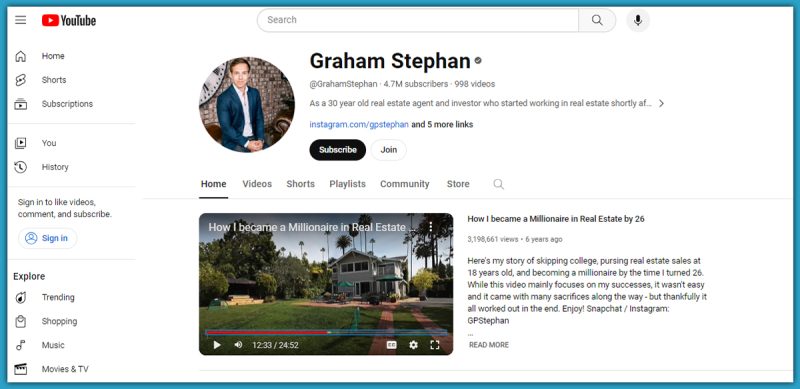The width and height of the screenshot is (800, 389).
Task: Click the Music note icon
Action: click(x=20, y=346)
